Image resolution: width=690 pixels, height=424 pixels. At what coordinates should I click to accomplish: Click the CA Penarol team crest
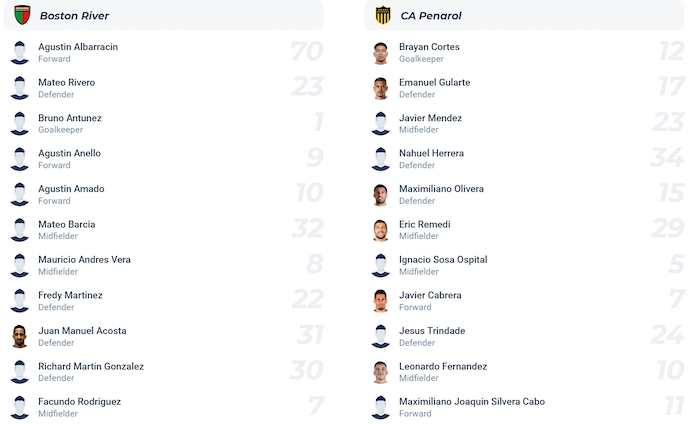click(382, 15)
